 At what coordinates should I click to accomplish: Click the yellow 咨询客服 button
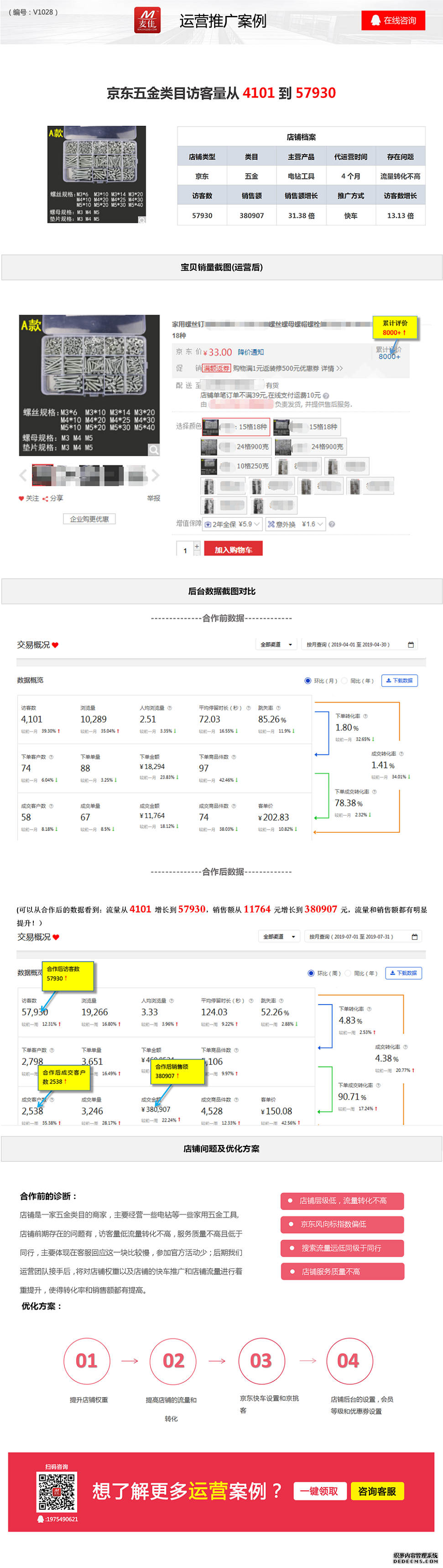pyautogui.click(x=377, y=1491)
